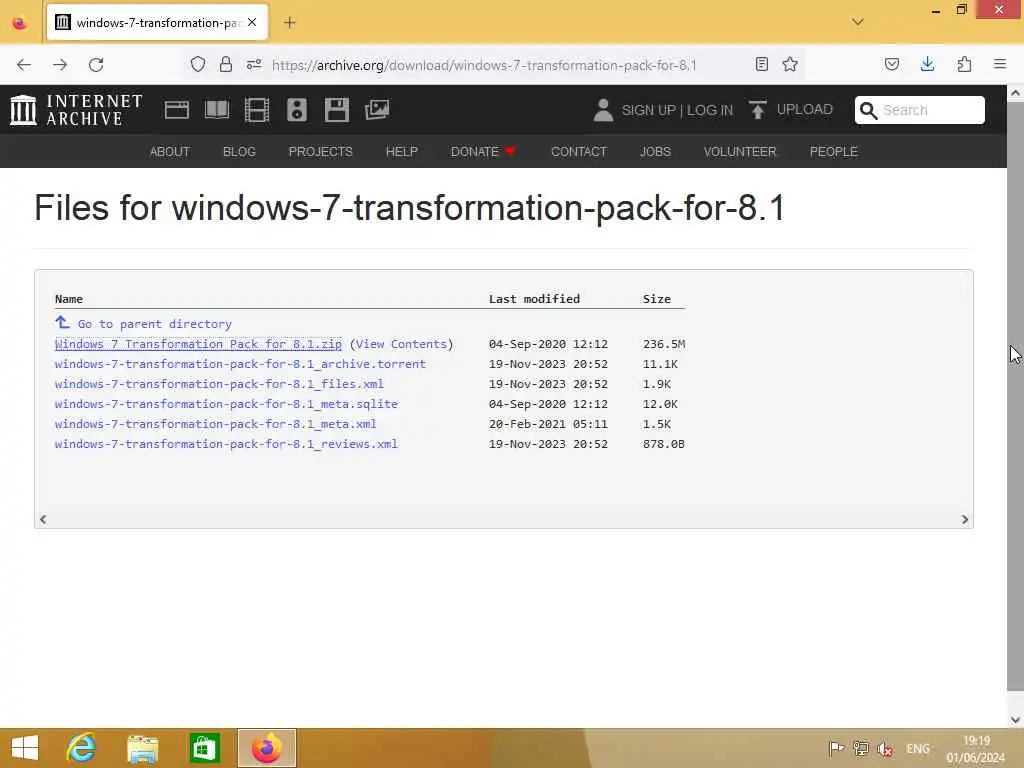The width and height of the screenshot is (1024, 768).
Task: Open File Explorer from taskbar
Action: (143, 748)
